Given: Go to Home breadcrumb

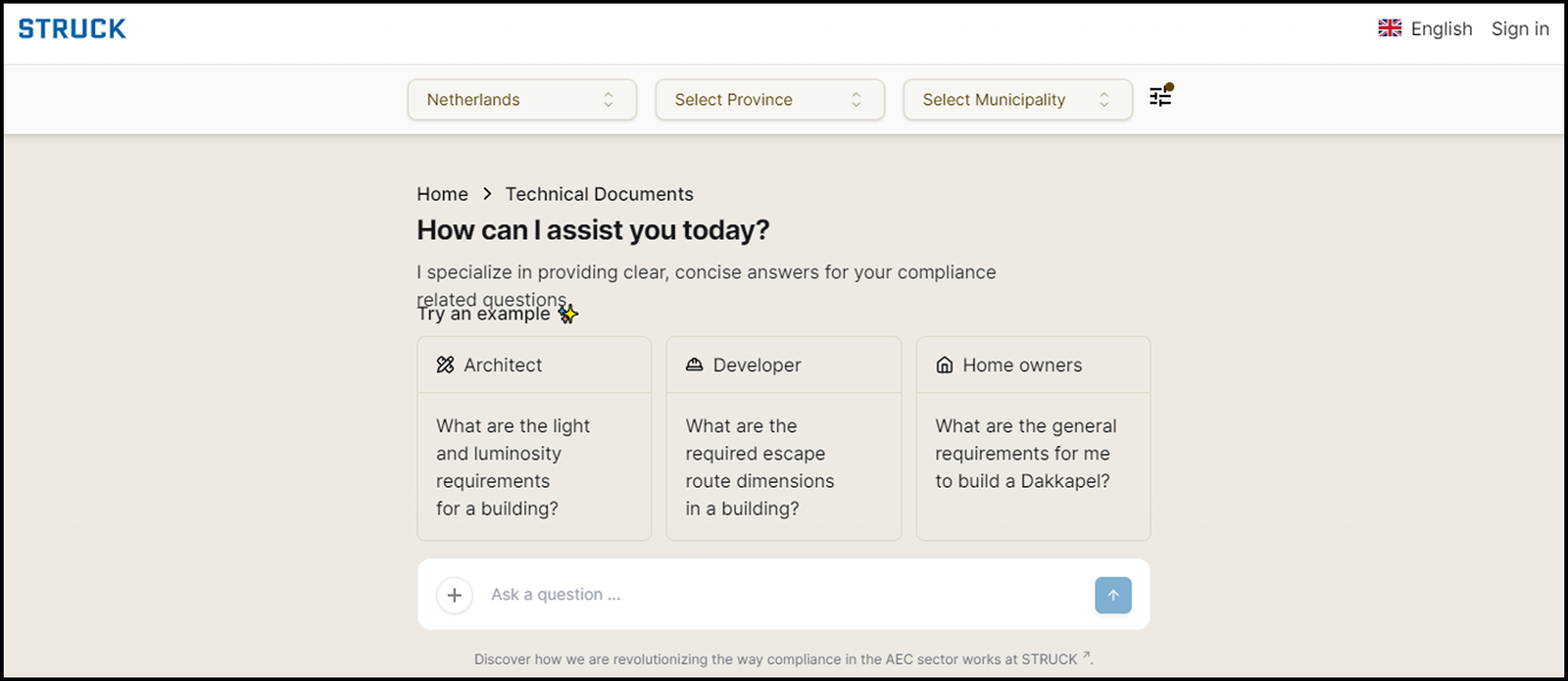Looking at the screenshot, I should point(443,194).
